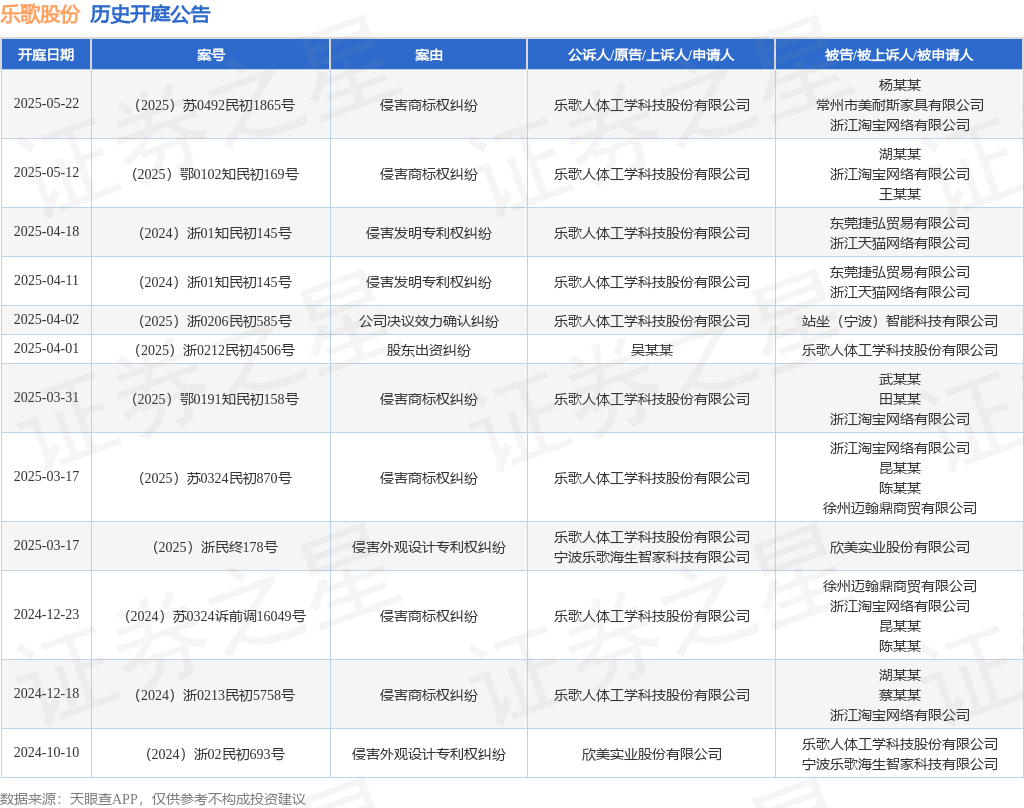1024x808 pixels.
Task: Click defendant 王某某
Action: (900, 194)
